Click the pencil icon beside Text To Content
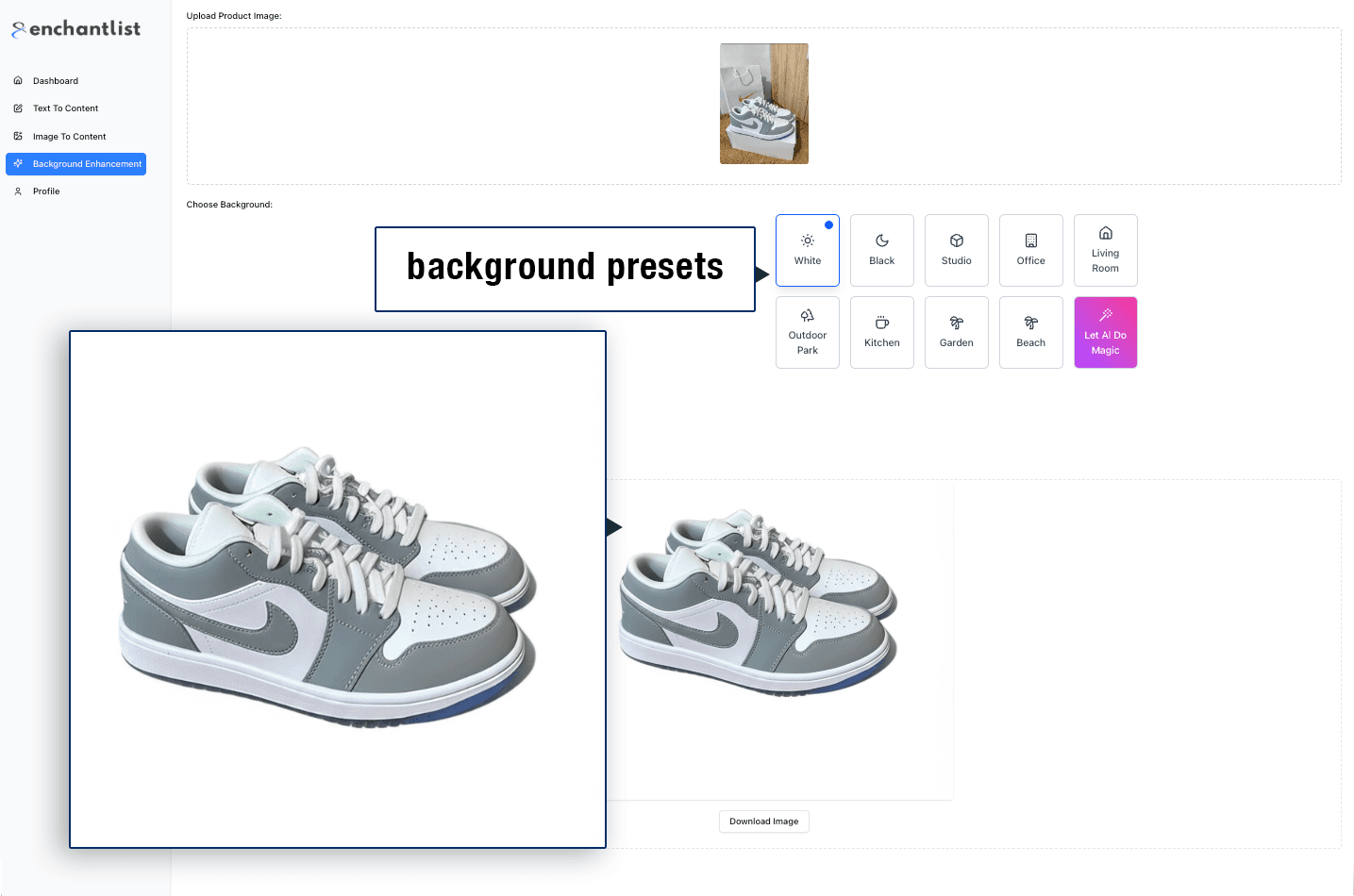 coord(18,108)
